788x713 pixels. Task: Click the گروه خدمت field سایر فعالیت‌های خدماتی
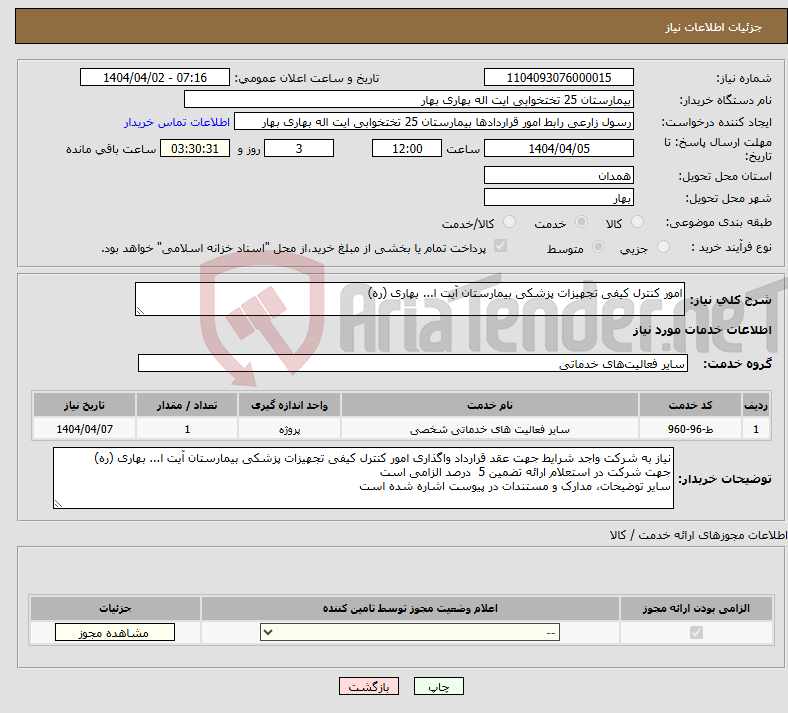[413, 363]
